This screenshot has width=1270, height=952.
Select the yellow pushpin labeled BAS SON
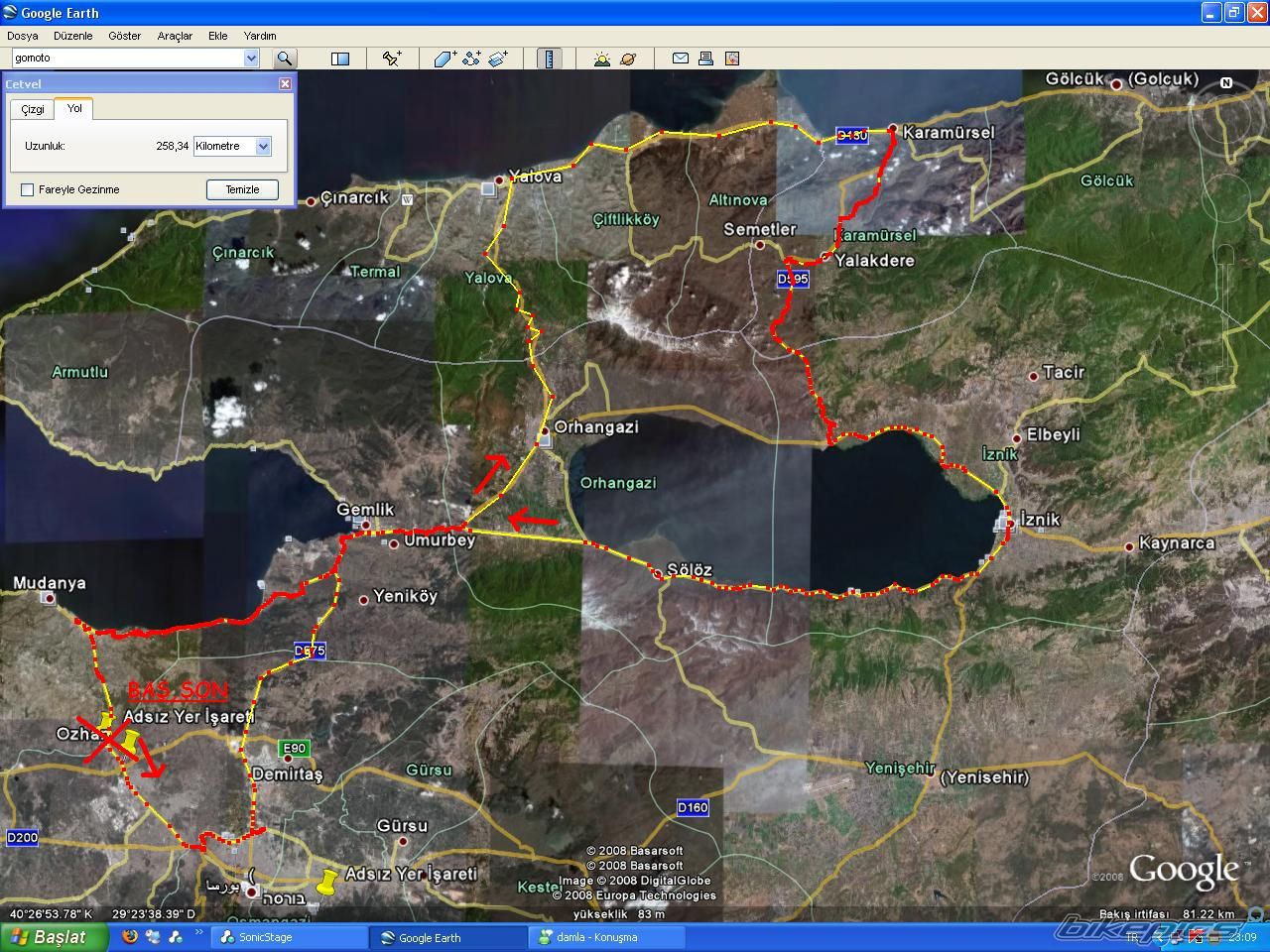[128, 741]
